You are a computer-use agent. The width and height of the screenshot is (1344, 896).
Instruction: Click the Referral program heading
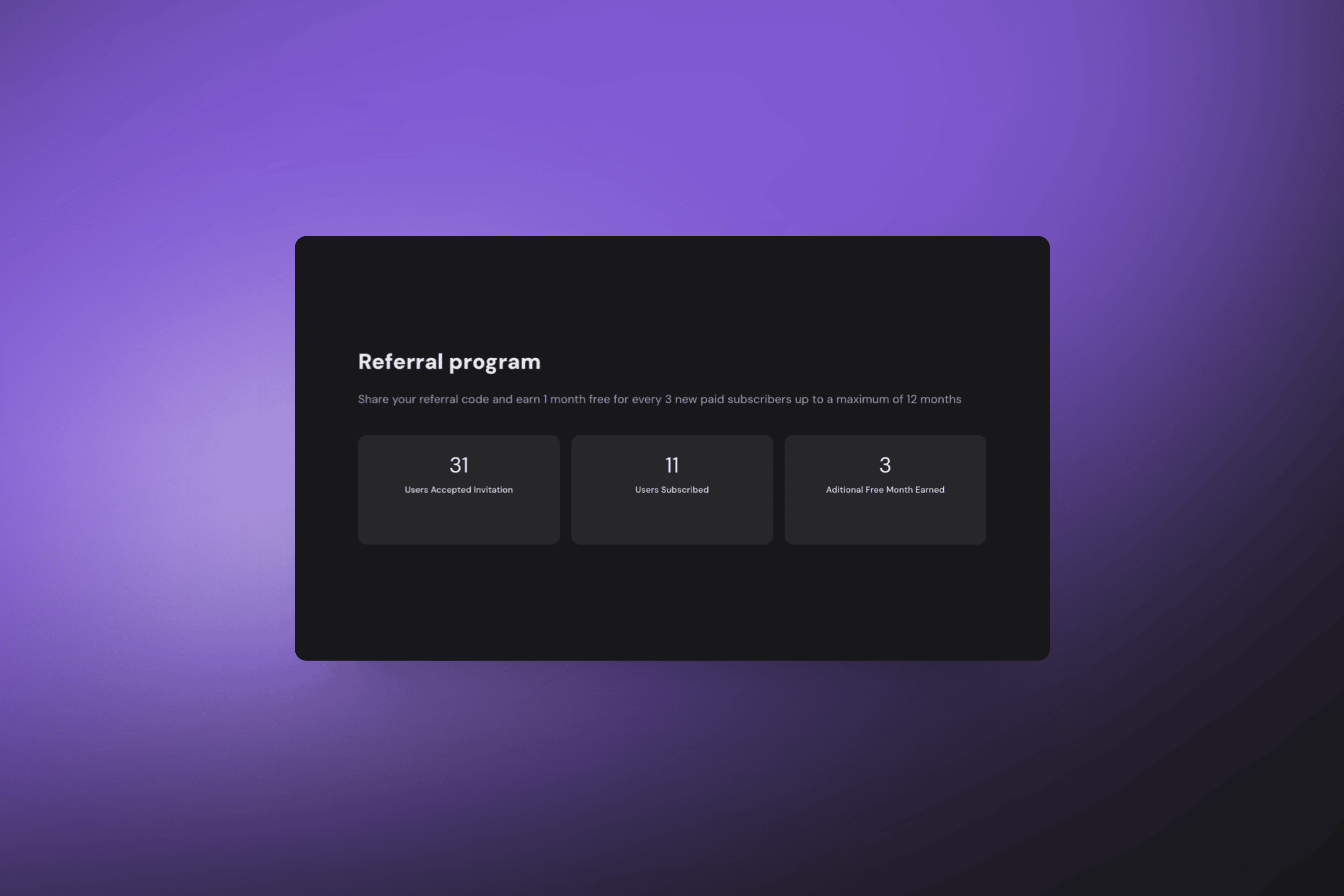(x=449, y=362)
